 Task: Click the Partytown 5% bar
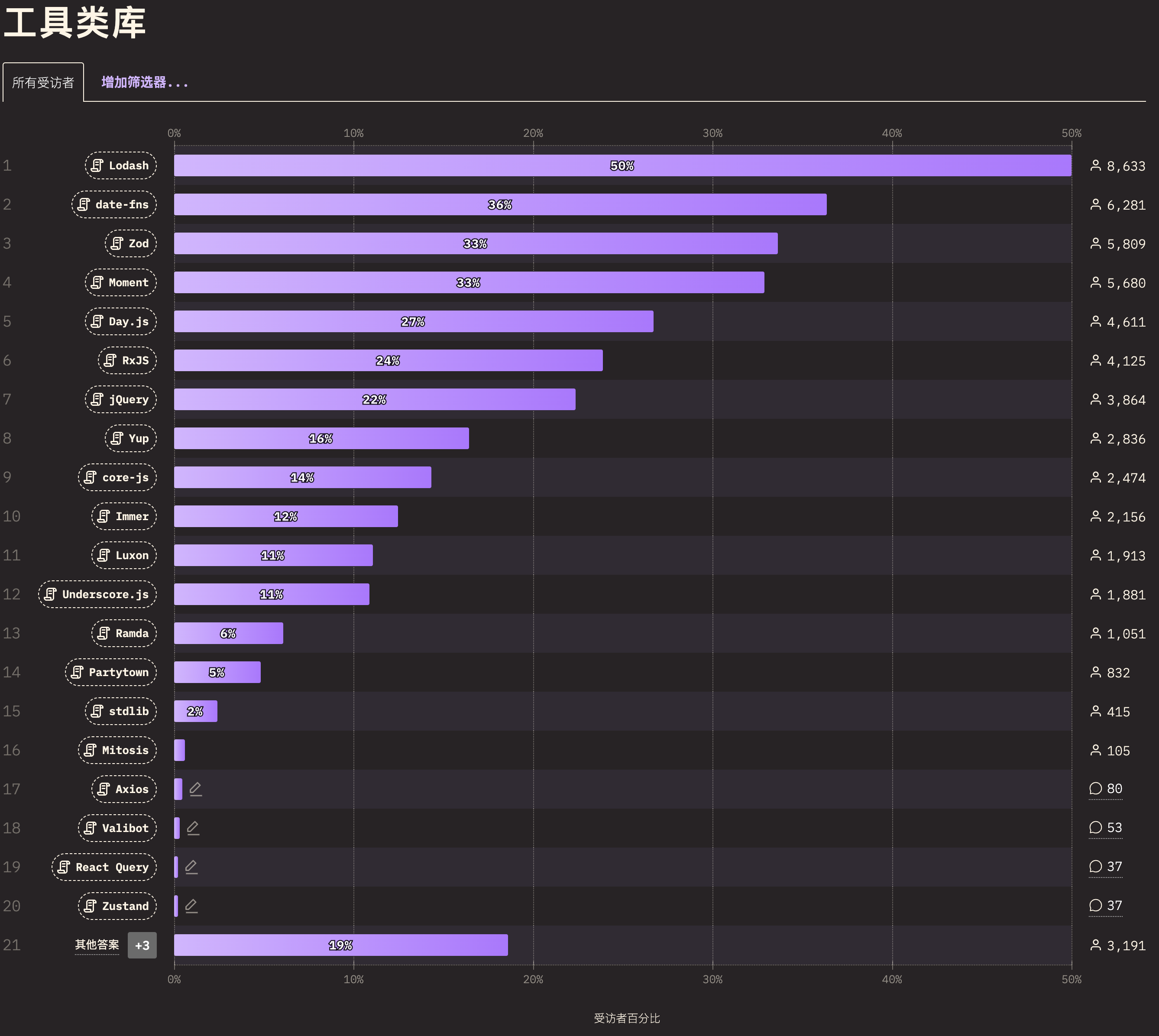click(217, 672)
